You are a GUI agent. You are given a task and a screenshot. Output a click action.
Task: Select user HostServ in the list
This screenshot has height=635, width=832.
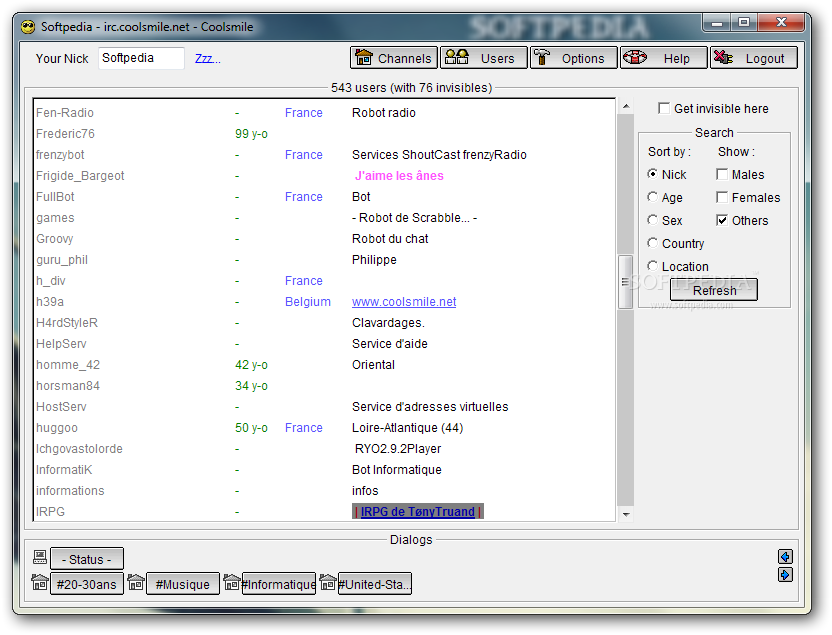point(61,407)
